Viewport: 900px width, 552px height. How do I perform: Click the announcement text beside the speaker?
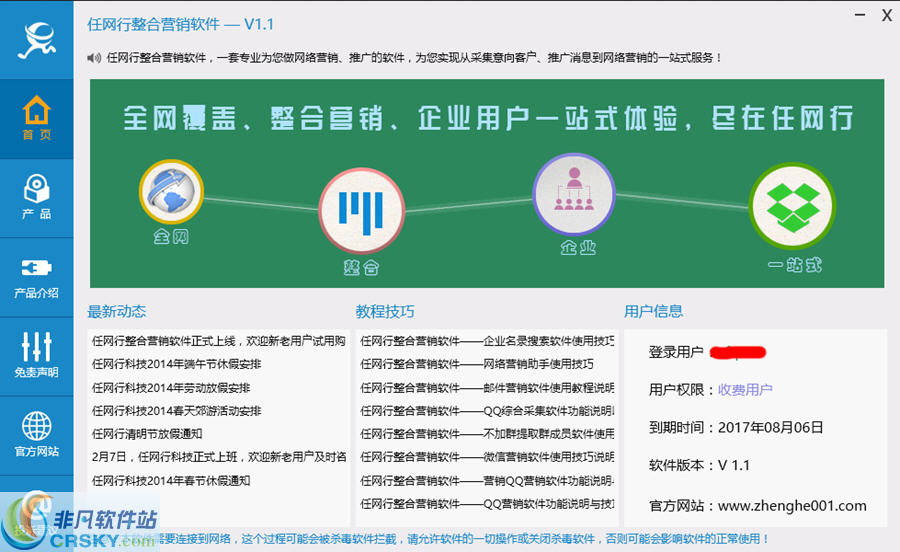(414, 58)
